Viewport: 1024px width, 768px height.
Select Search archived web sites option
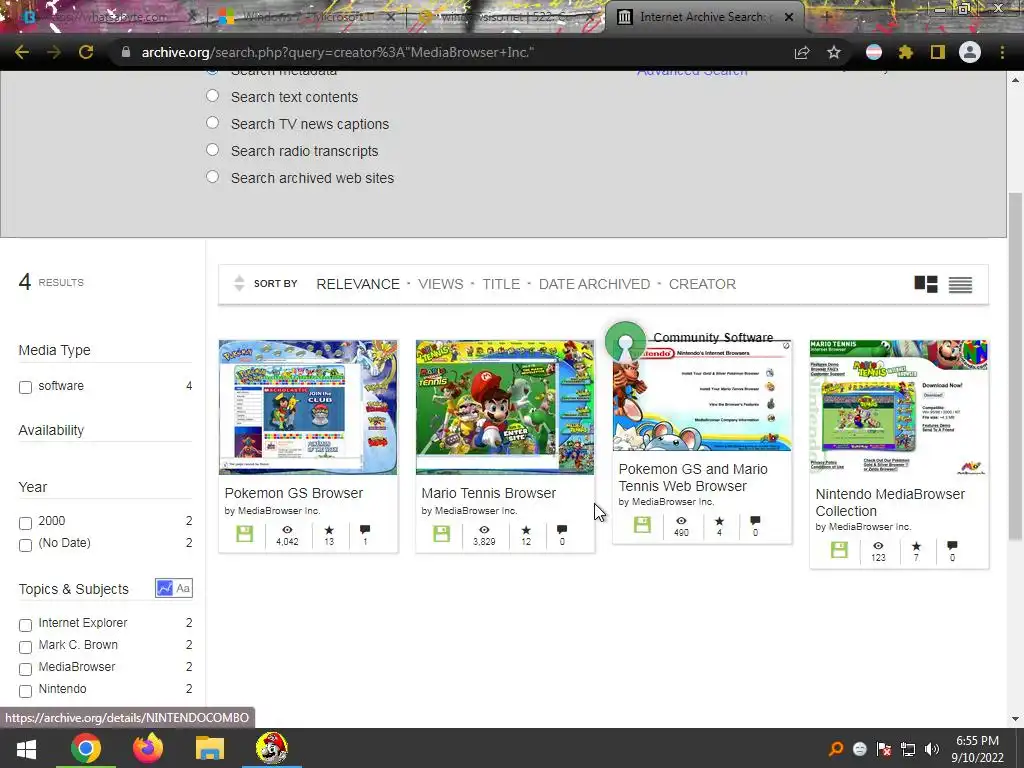tap(212, 176)
